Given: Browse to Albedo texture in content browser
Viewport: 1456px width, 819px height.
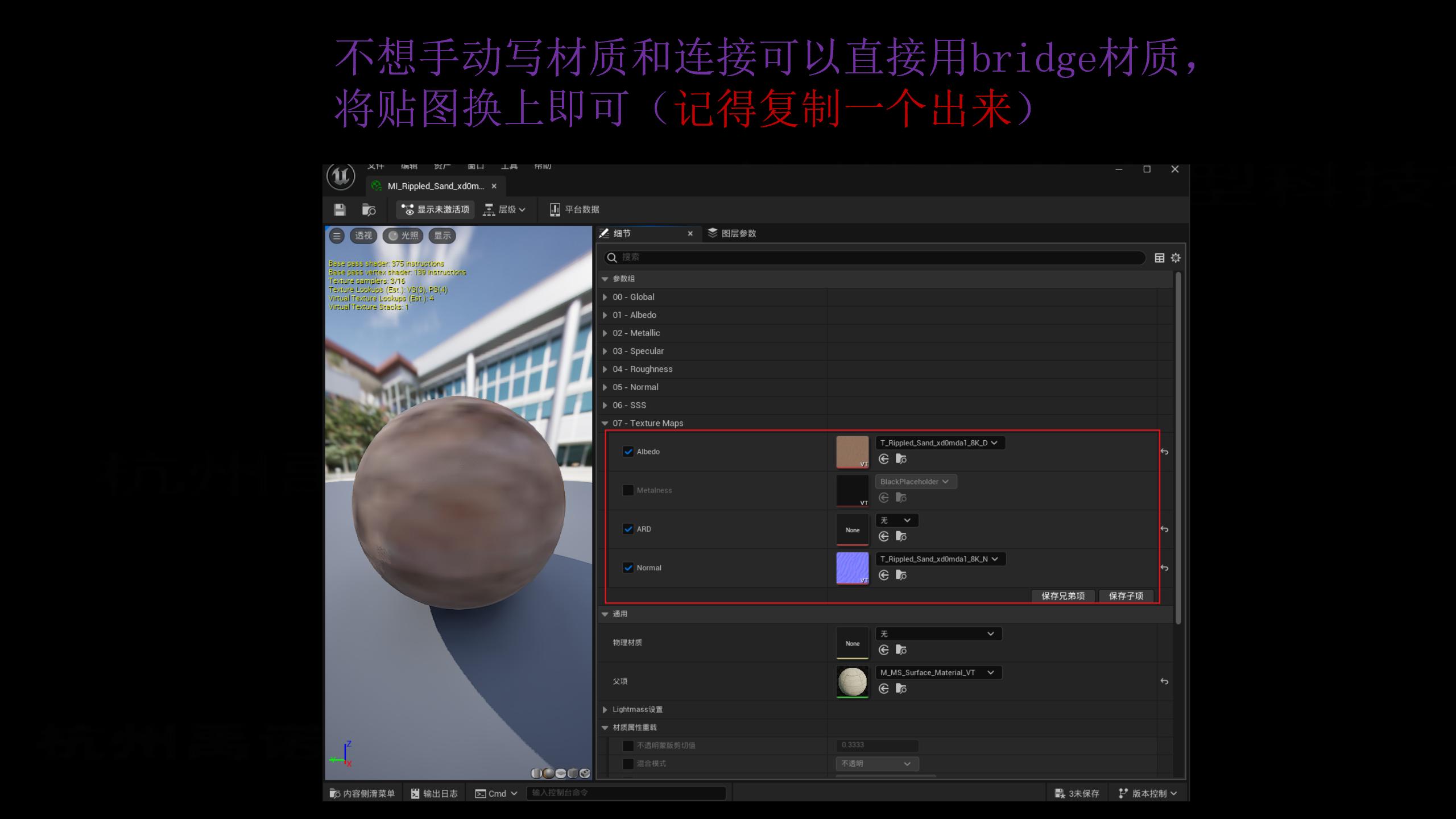Looking at the screenshot, I should coord(901,459).
